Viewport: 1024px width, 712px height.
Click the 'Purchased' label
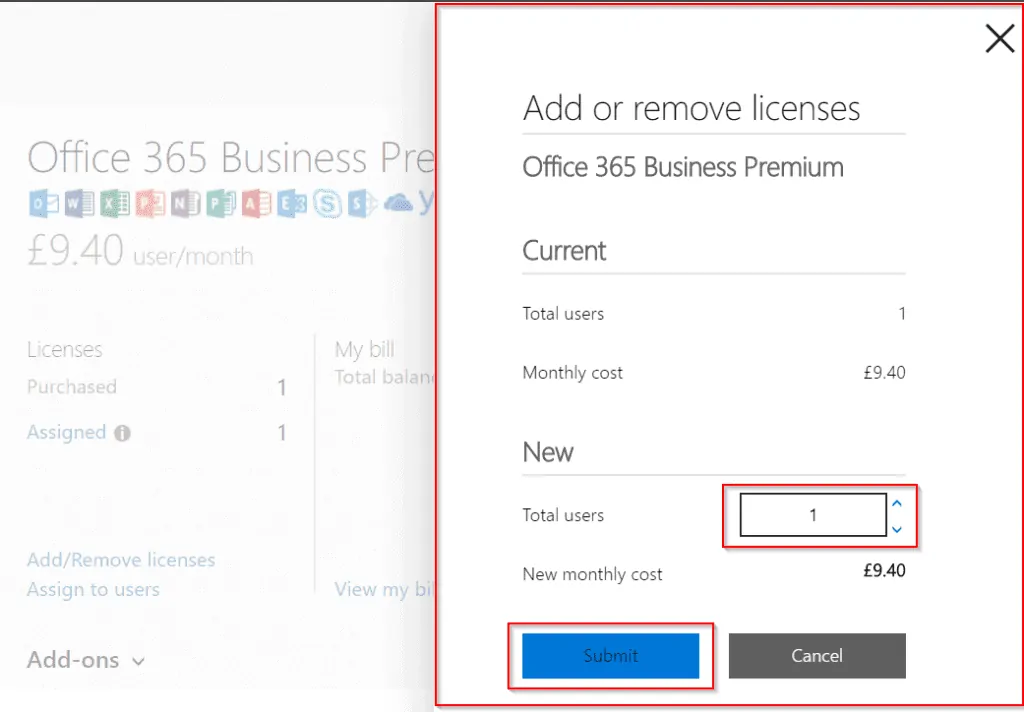pyautogui.click(x=72, y=387)
